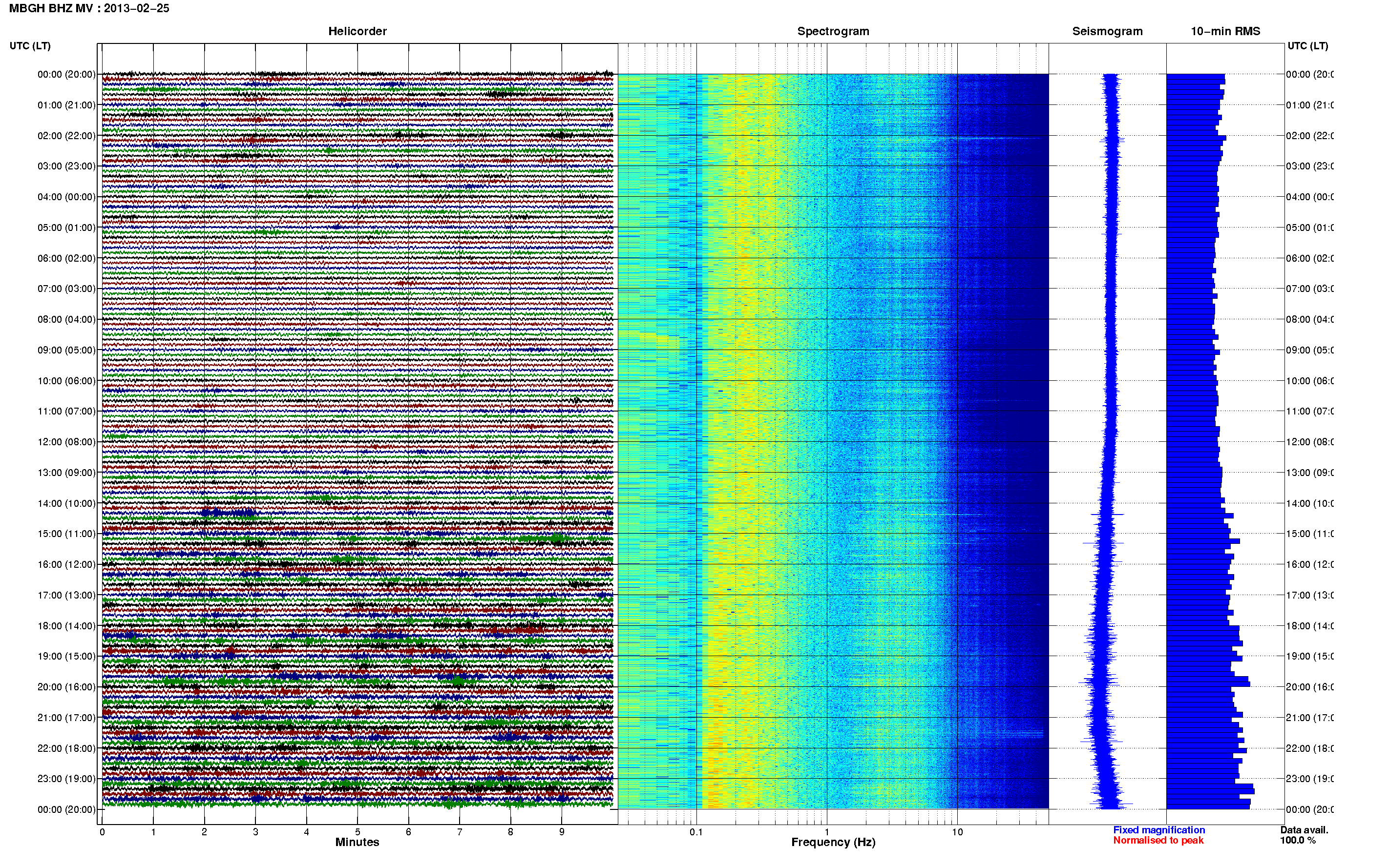This screenshot has height=868, width=1389.
Task: Click the '7' tick on the Minutes axis
Action: [460, 832]
